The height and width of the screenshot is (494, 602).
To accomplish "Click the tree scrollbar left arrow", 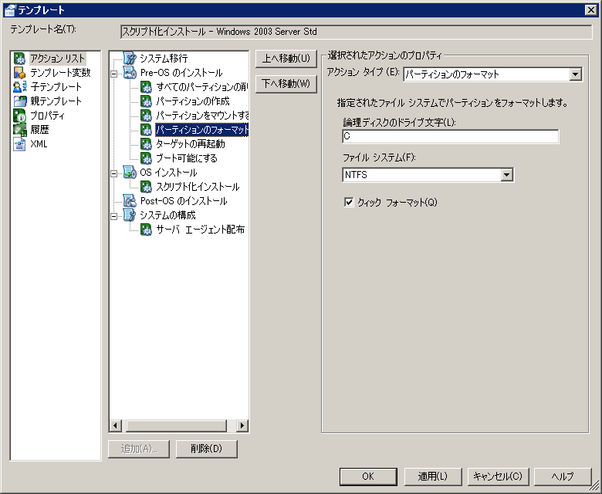I will click(x=116, y=425).
